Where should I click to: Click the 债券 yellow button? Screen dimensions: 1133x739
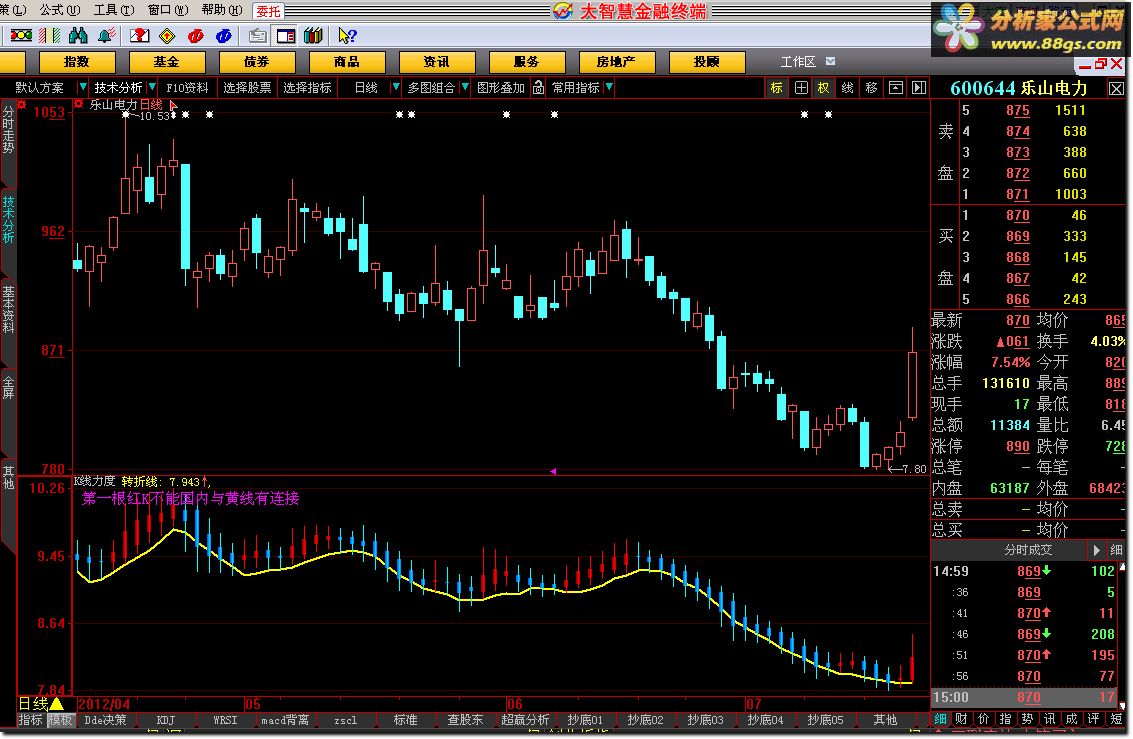(x=257, y=62)
